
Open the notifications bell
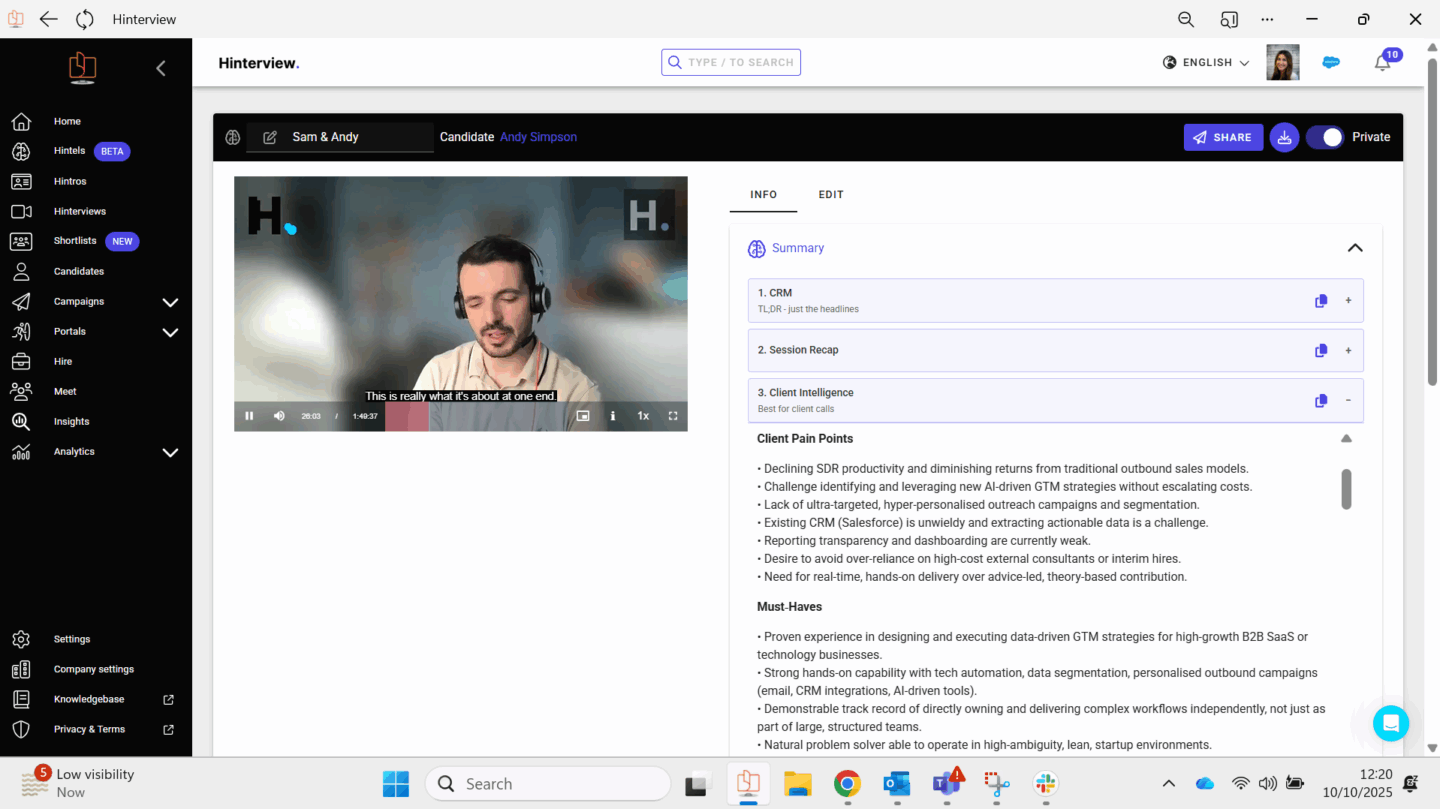coord(1382,63)
